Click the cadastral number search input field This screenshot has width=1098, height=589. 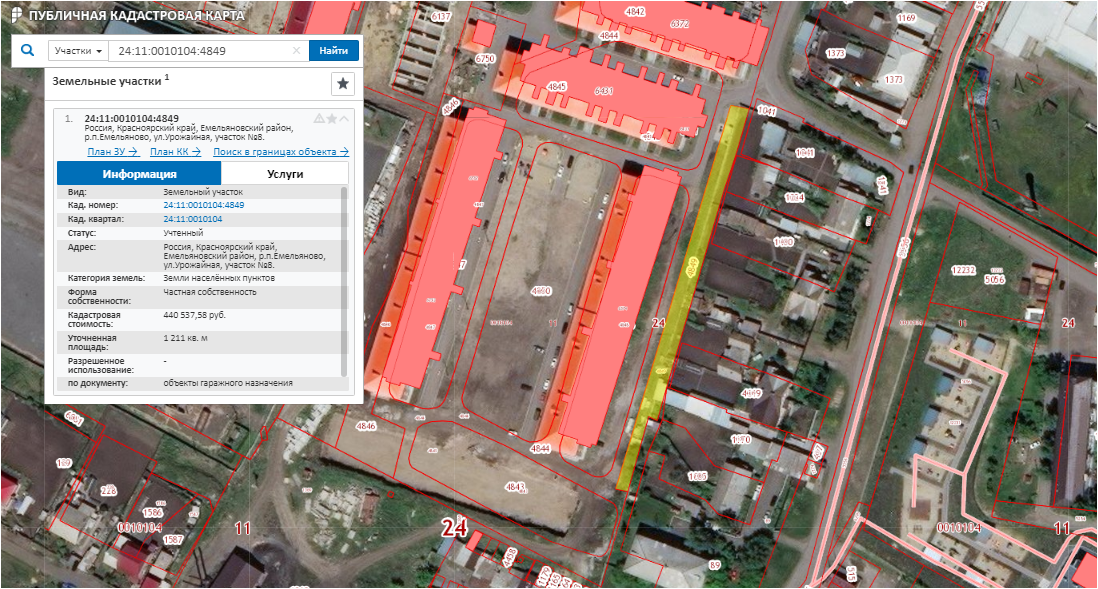[200, 51]
